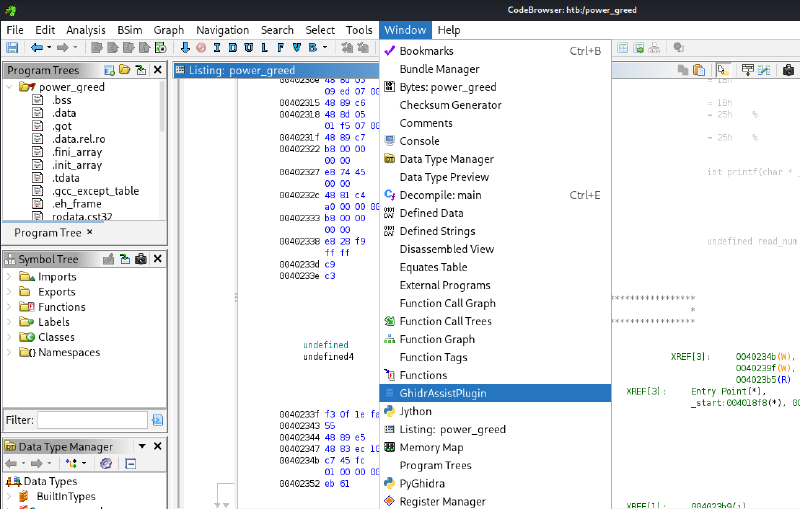
Task: Select GhidrAssistPlugin from the Window menu
Action: (x=442, y=393)
